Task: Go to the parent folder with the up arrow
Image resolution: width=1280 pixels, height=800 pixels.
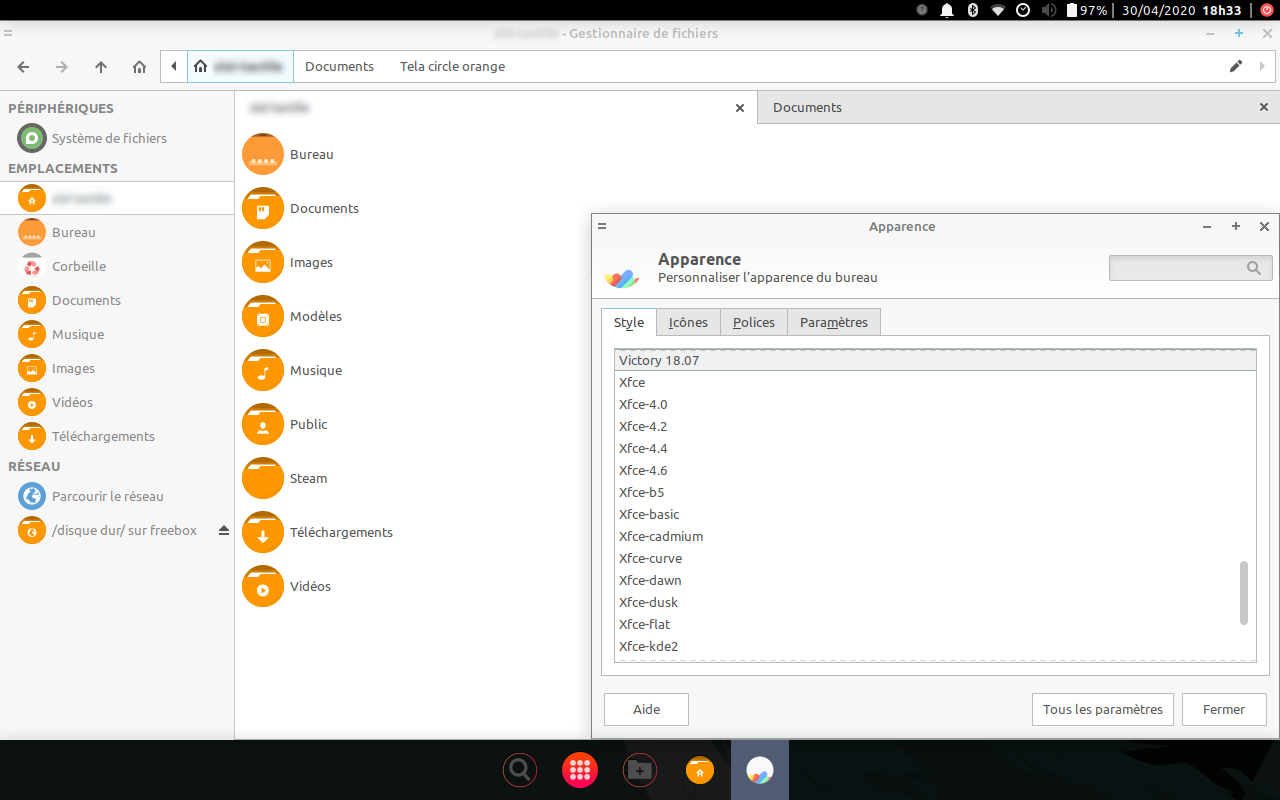Action: point(101,67)
